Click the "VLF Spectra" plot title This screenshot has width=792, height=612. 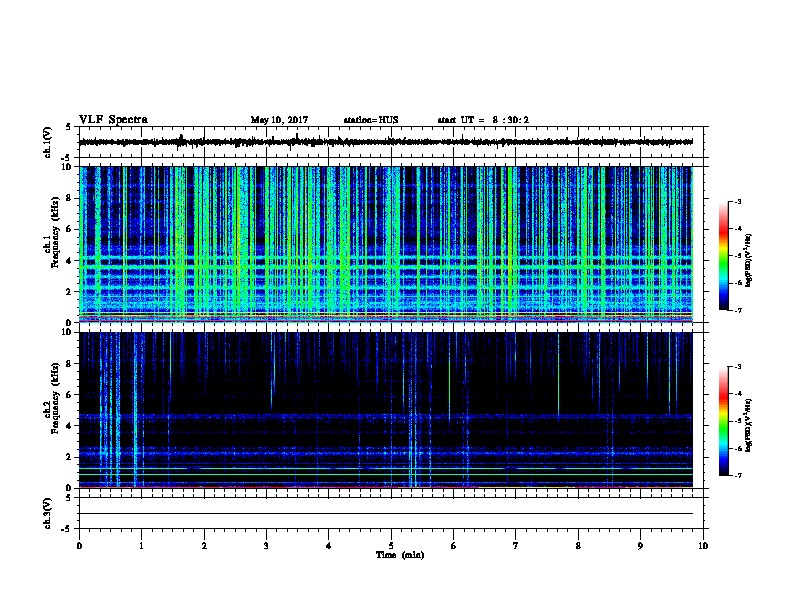113,119
